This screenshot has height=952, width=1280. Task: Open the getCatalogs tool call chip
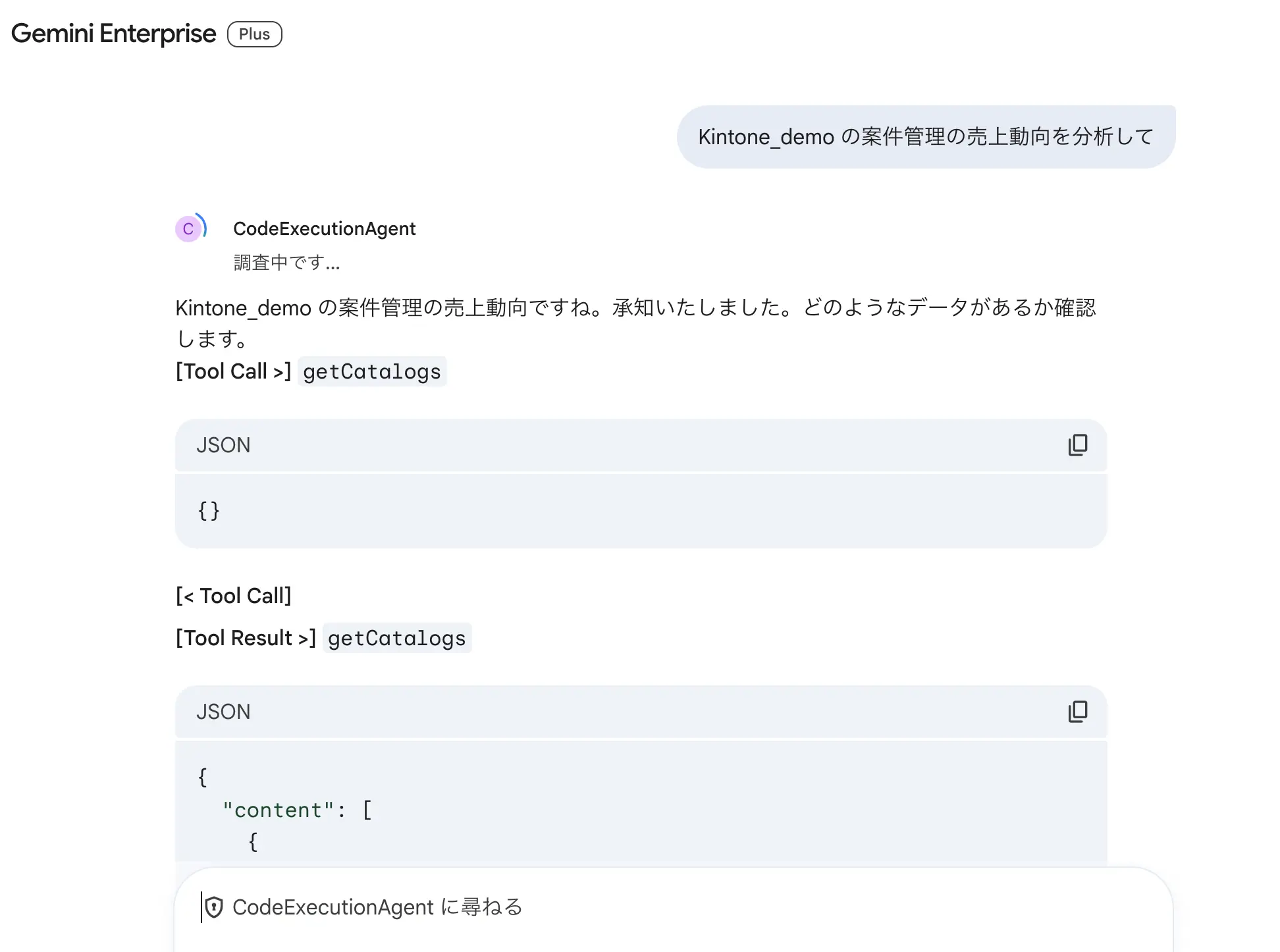coord(372,371)
